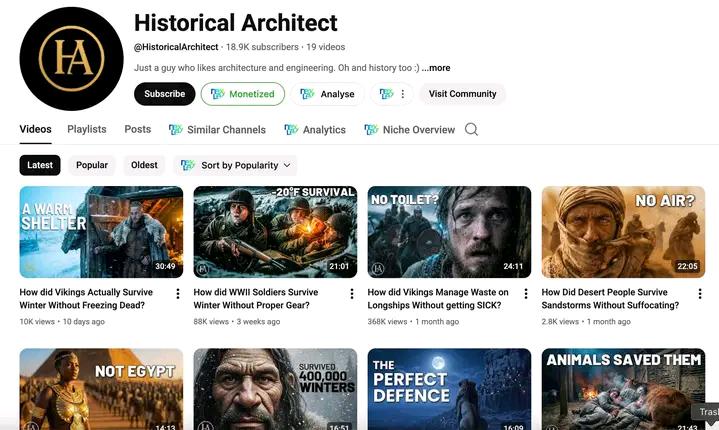The width and height of the screenshot is (719, 430).
Task: Select the Latest filter chip
Action: (40, 165)
